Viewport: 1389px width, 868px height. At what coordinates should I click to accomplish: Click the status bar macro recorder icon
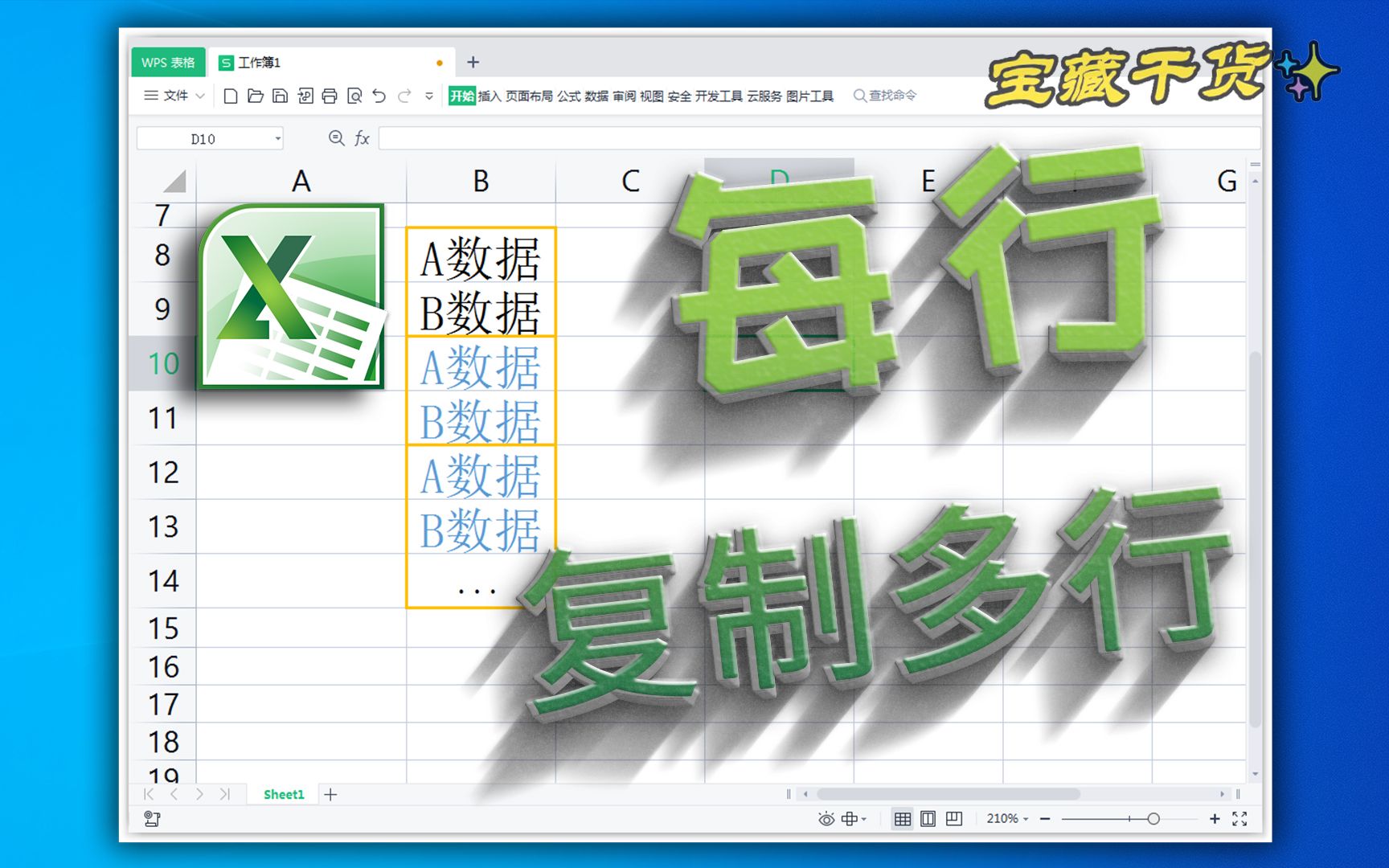152,819
